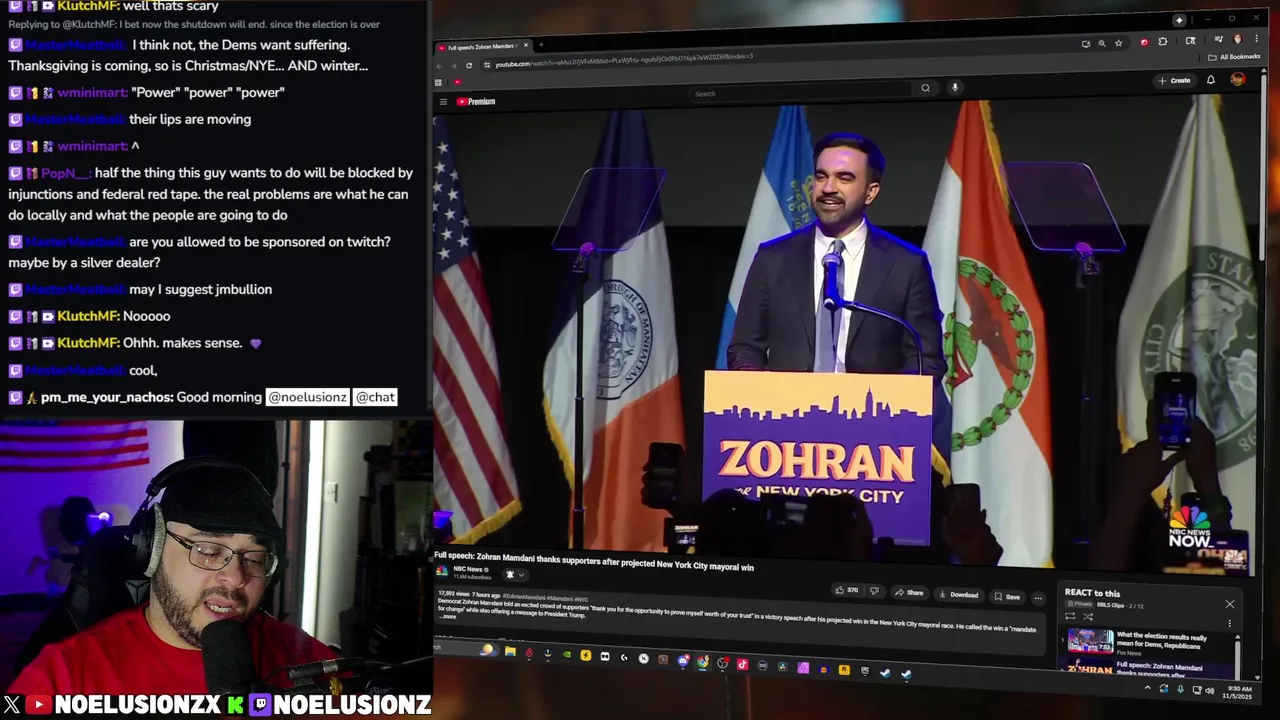Open Discord from the taskbar
The width and height of the screenshot is (1280, 720).
point(683,660)
